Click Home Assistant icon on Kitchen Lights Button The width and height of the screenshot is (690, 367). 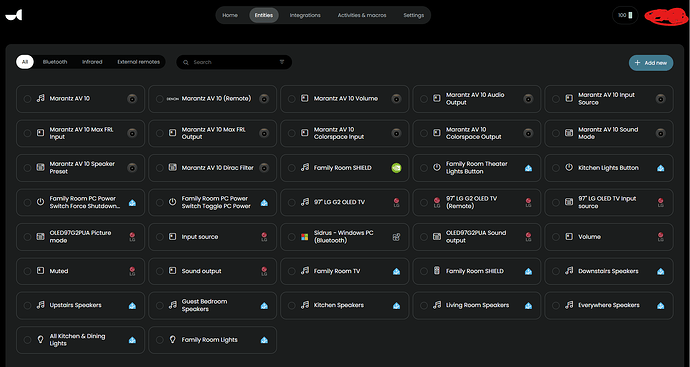tap(660, 168)
